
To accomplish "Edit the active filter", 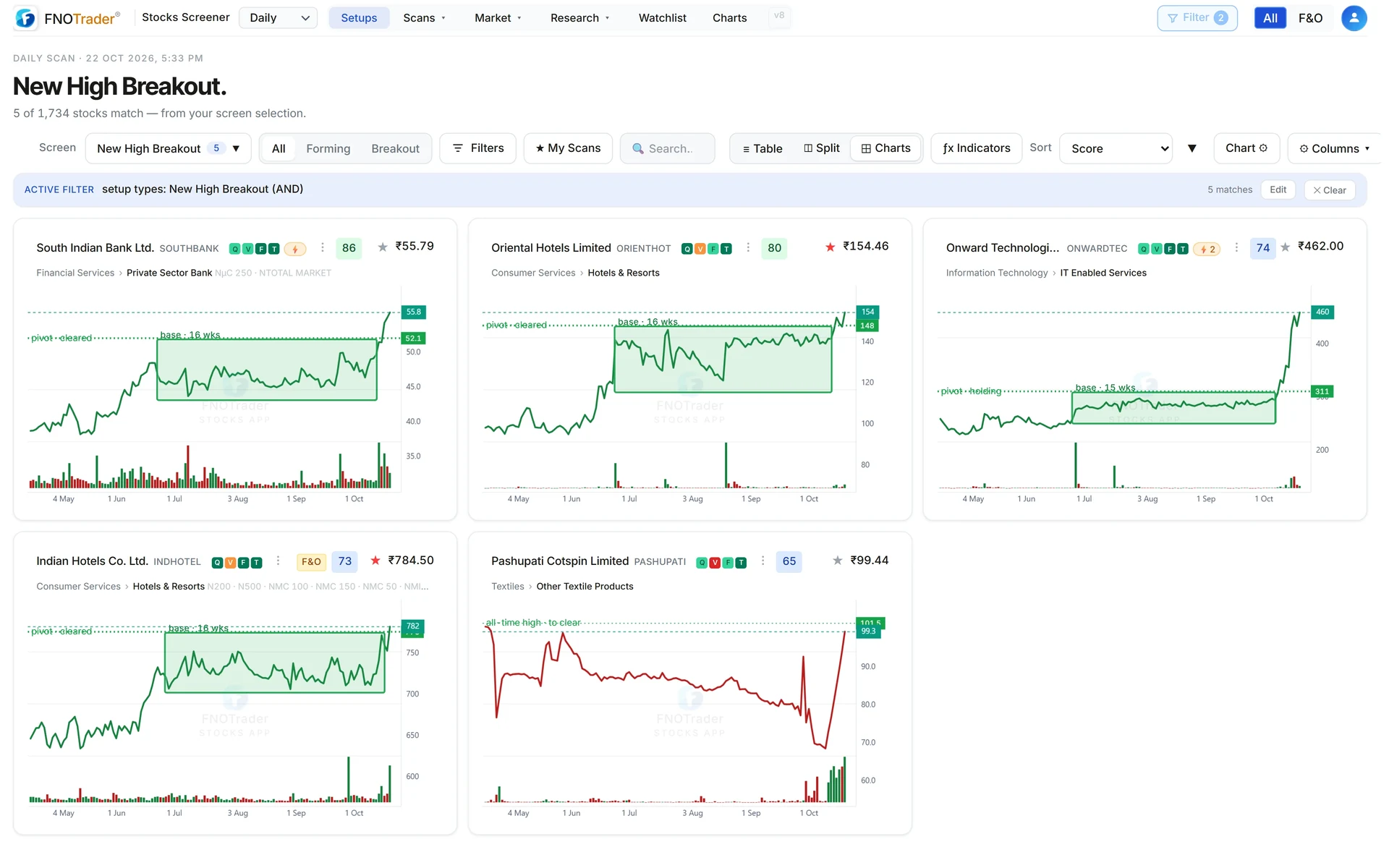I will (1278, 190).
